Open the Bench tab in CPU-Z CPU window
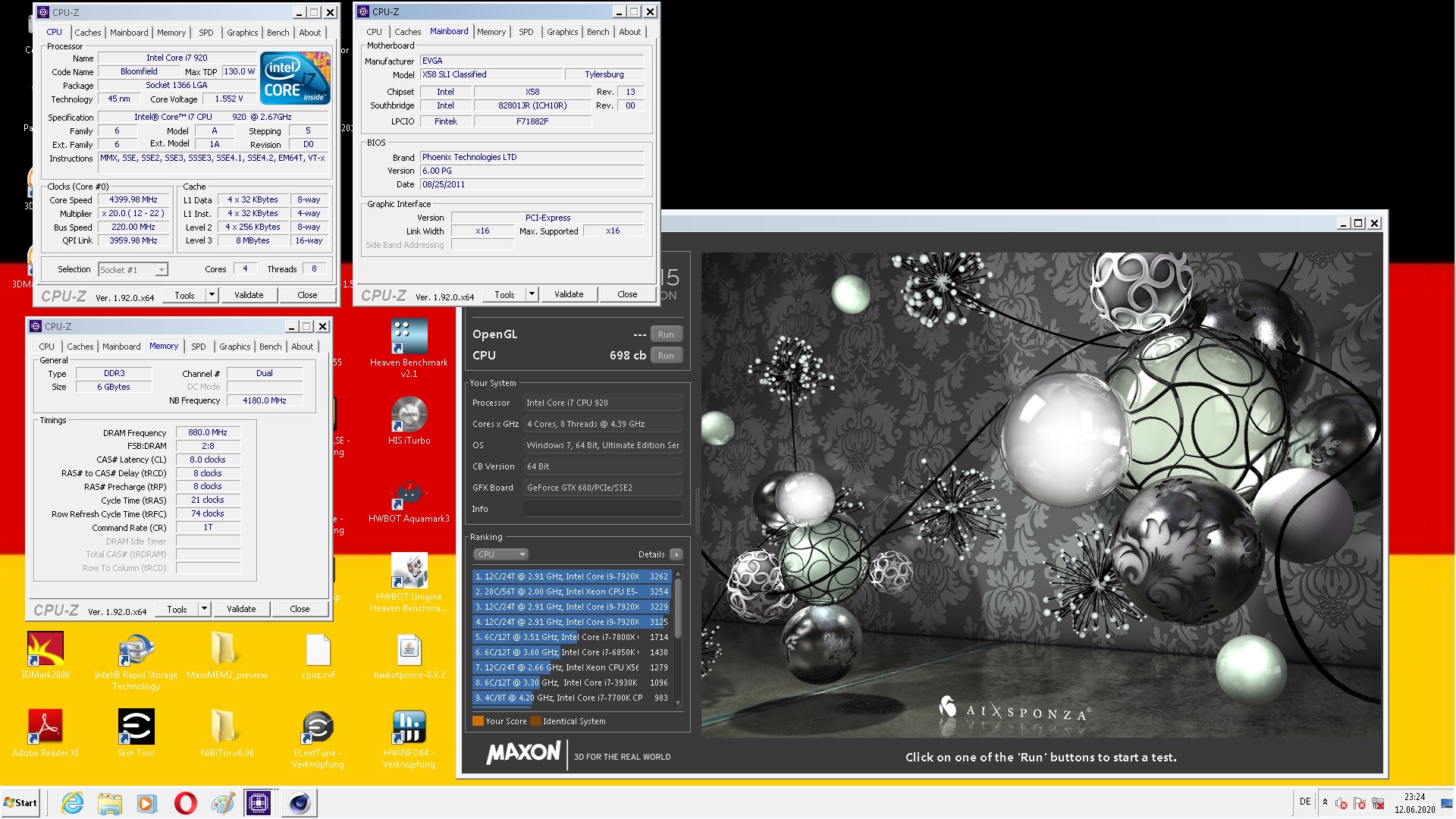The width and height of the screenshot is (1456, 819). 278,33
